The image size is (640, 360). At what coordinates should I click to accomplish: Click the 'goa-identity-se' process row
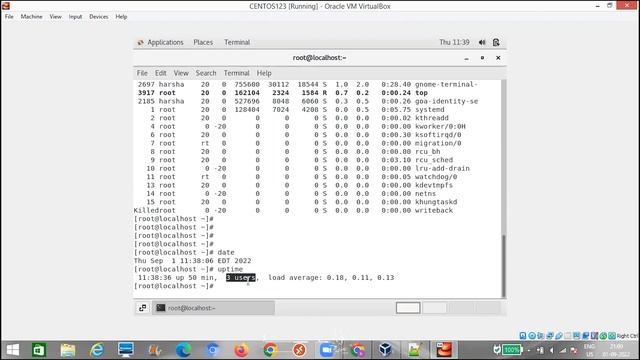click(307, 101)
